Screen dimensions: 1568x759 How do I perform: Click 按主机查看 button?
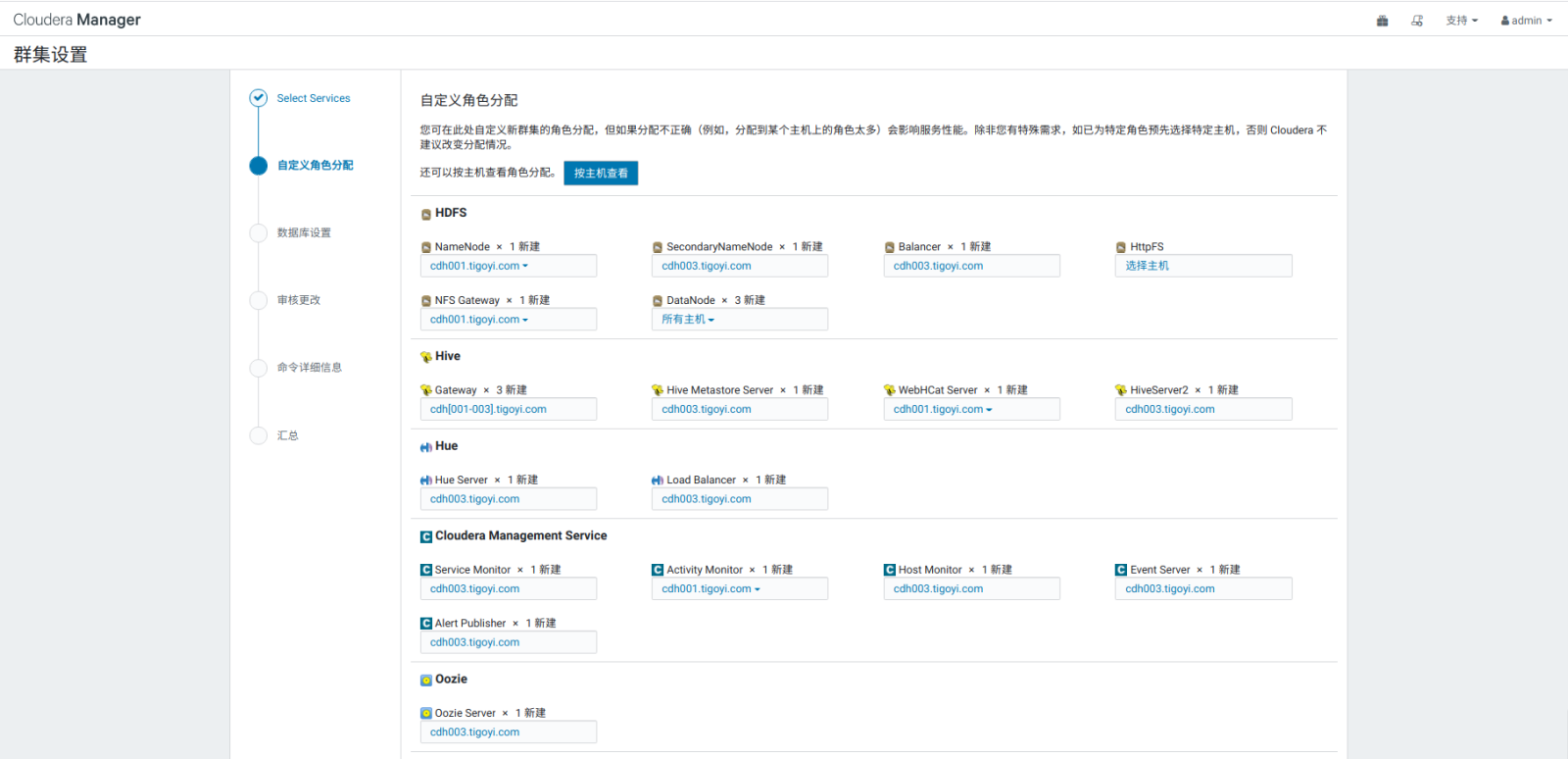pyautogui.click(x=601, y=174)
